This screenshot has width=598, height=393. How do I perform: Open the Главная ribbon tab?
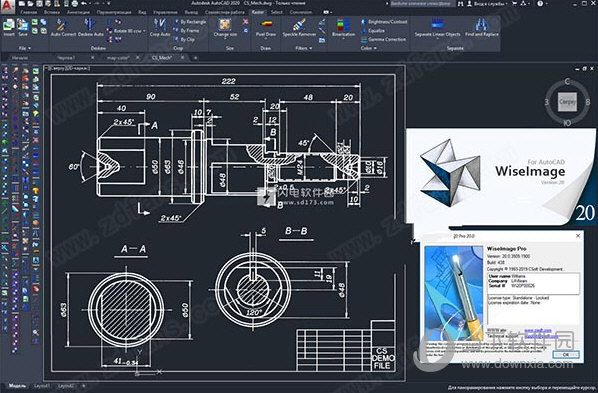click(29, 12)
